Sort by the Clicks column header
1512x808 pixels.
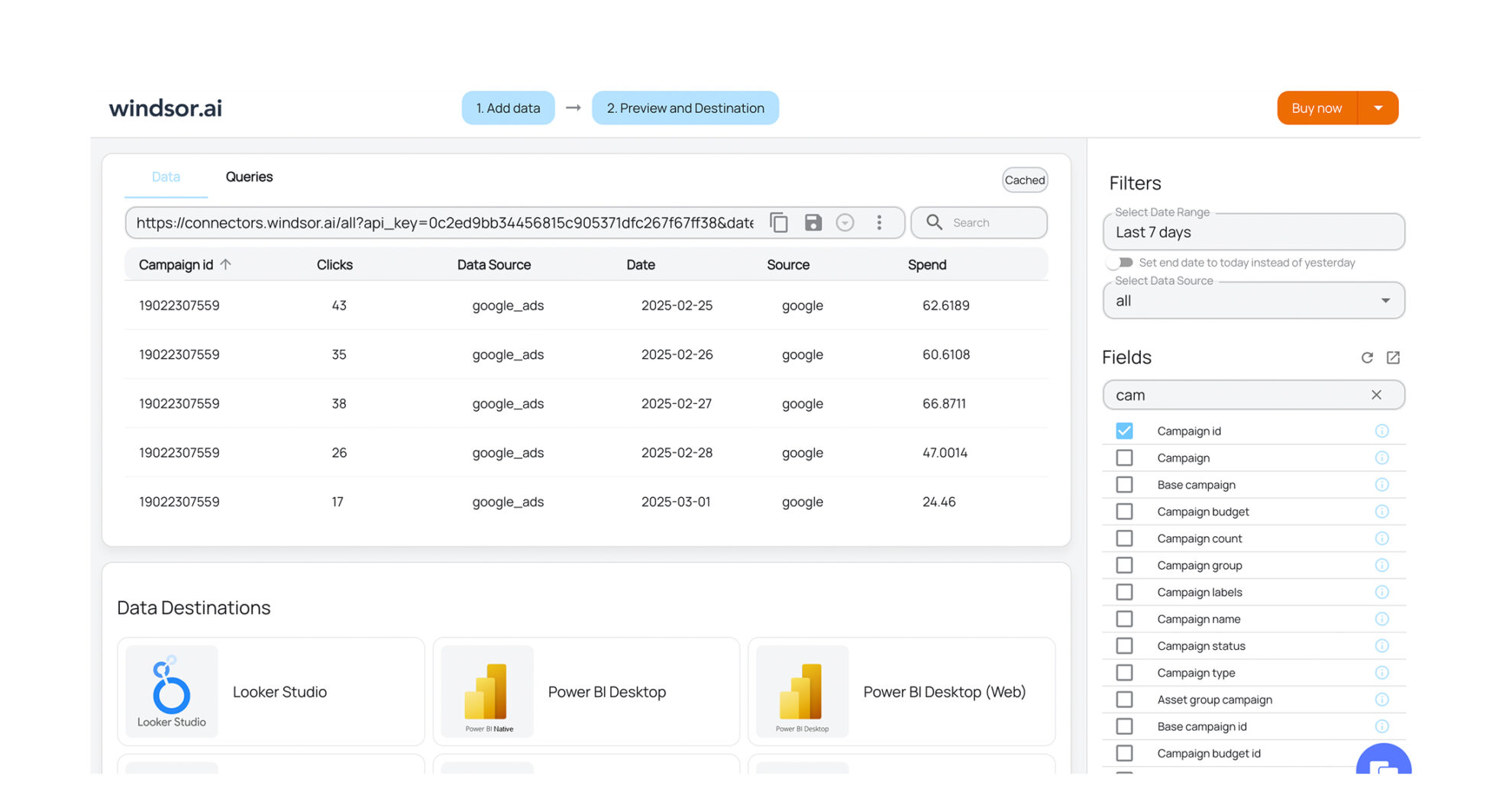tap(334, 264)
